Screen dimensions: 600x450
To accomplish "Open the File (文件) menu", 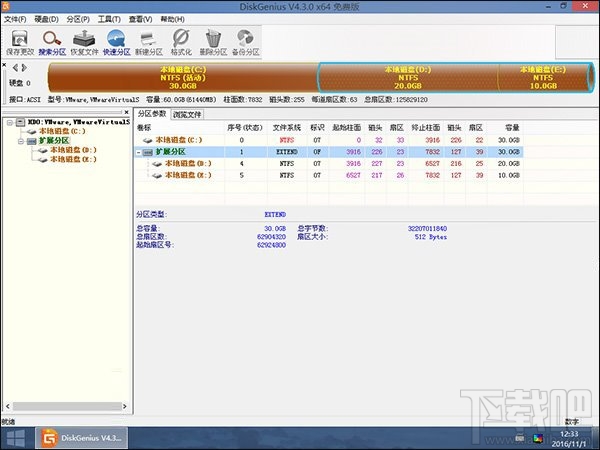I will (15, 19).
